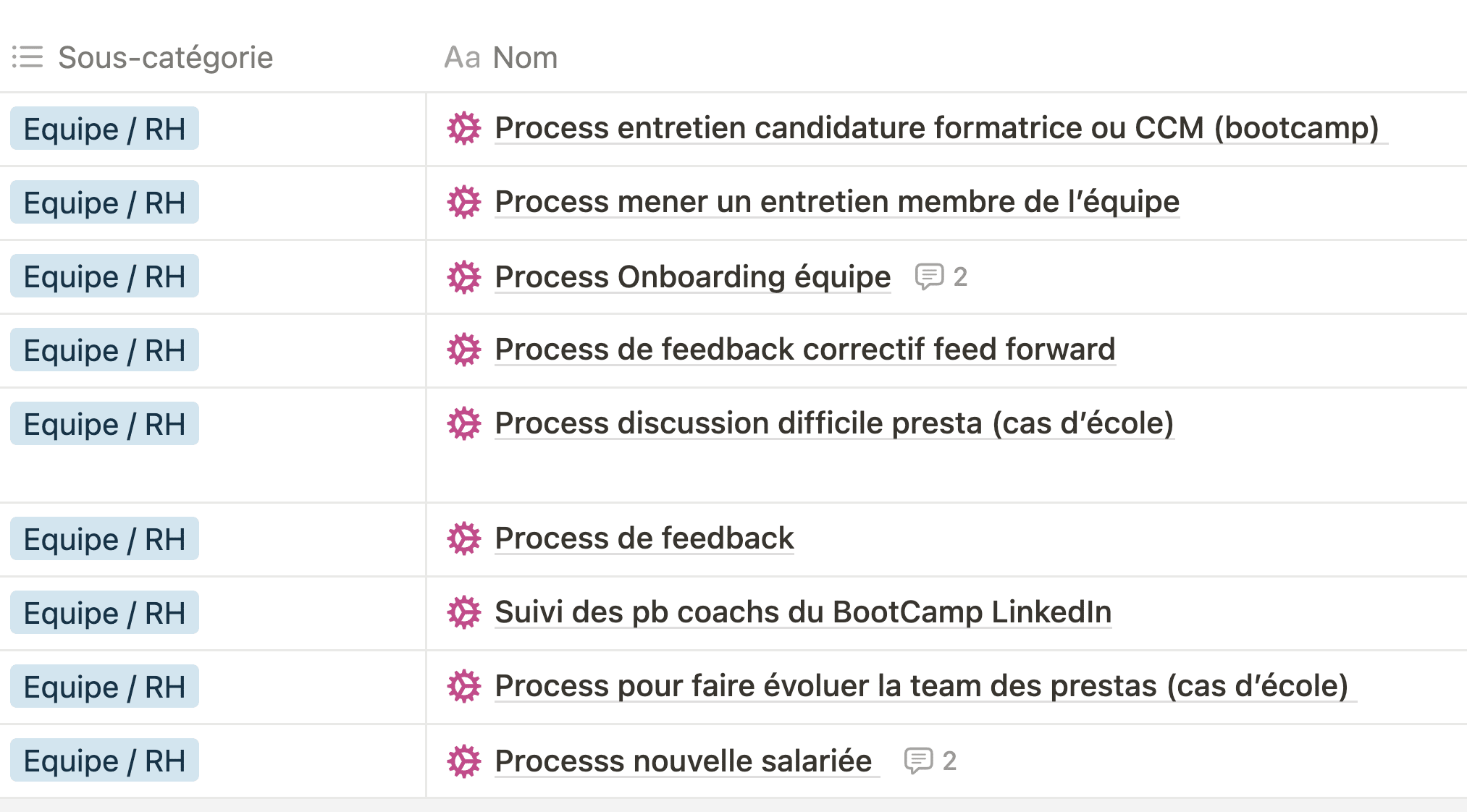The width and height of the screenshot is (1467, 812).
Task: Open Nom column header menu
Action: pyautogui.click(x=947, y=57)
